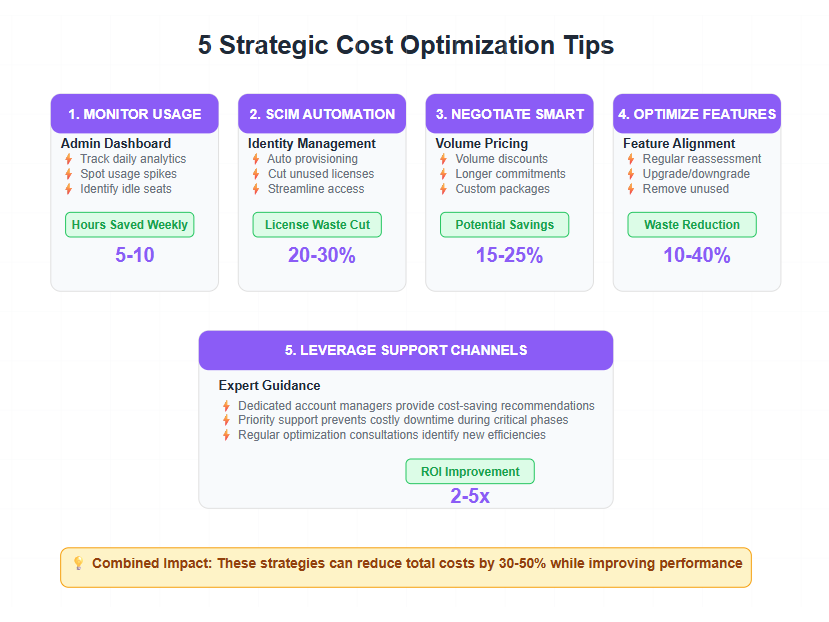Click lightning icon beside Volume discounts

(x=444, y=159)
